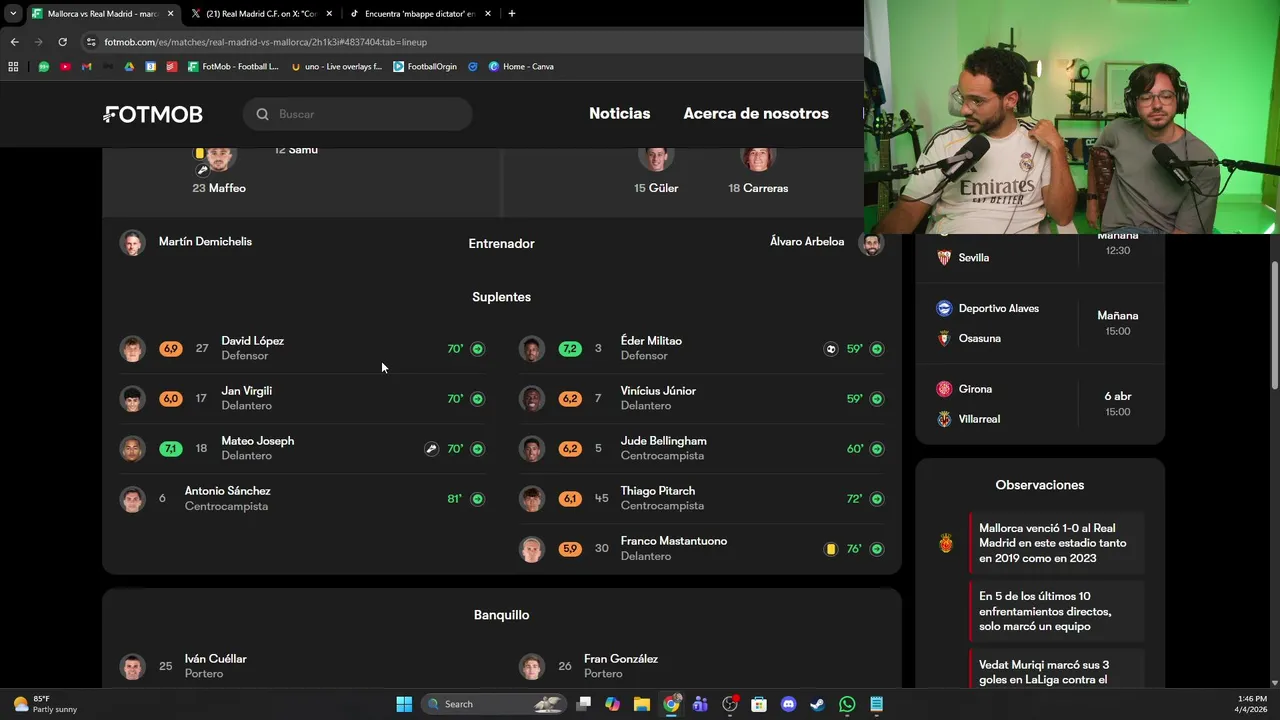Screen dimensions: 1280x720
Task: Reload the current page
Action: pyautogui.click(x=62, y=42)
